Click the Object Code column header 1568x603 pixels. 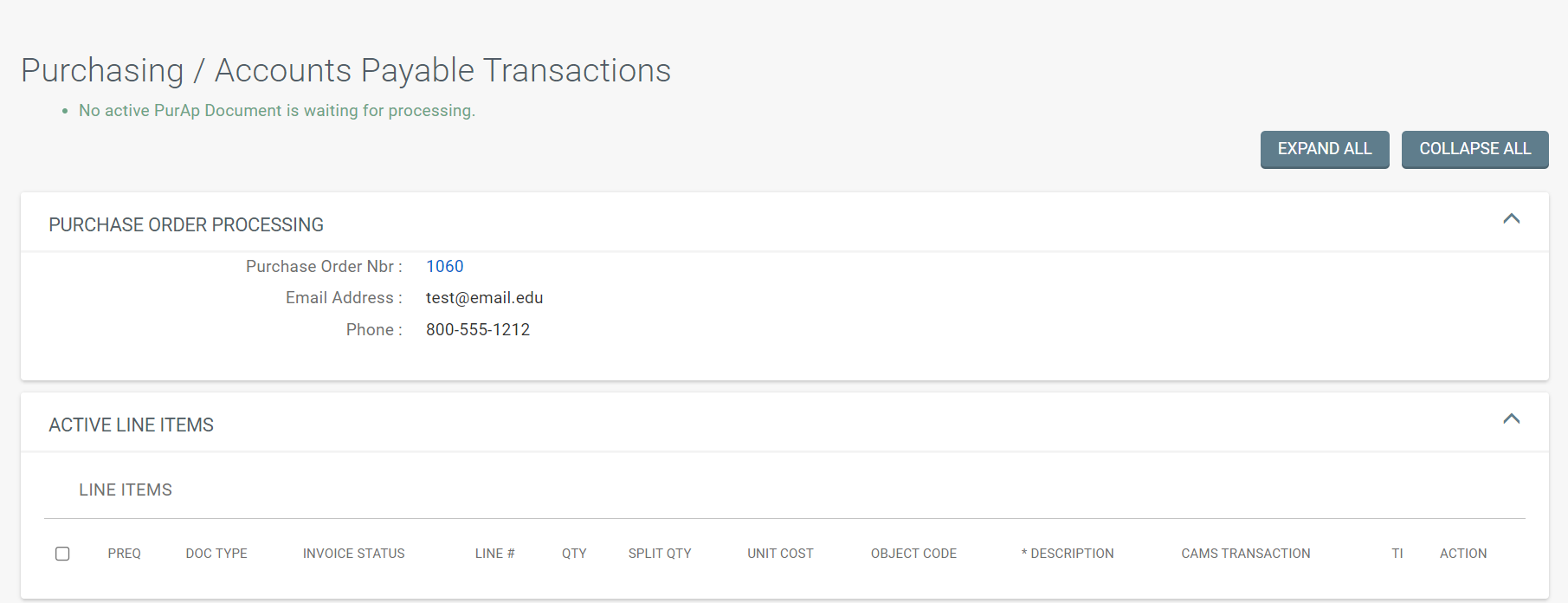913,554
